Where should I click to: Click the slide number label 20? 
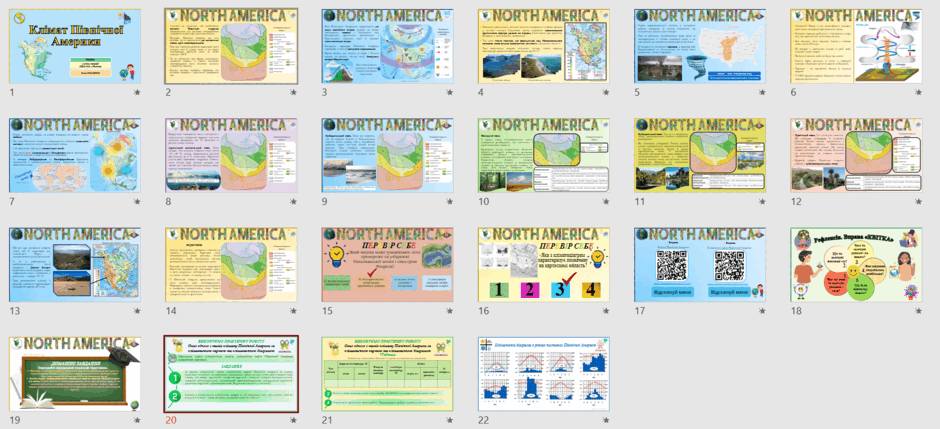coord(171,421)
